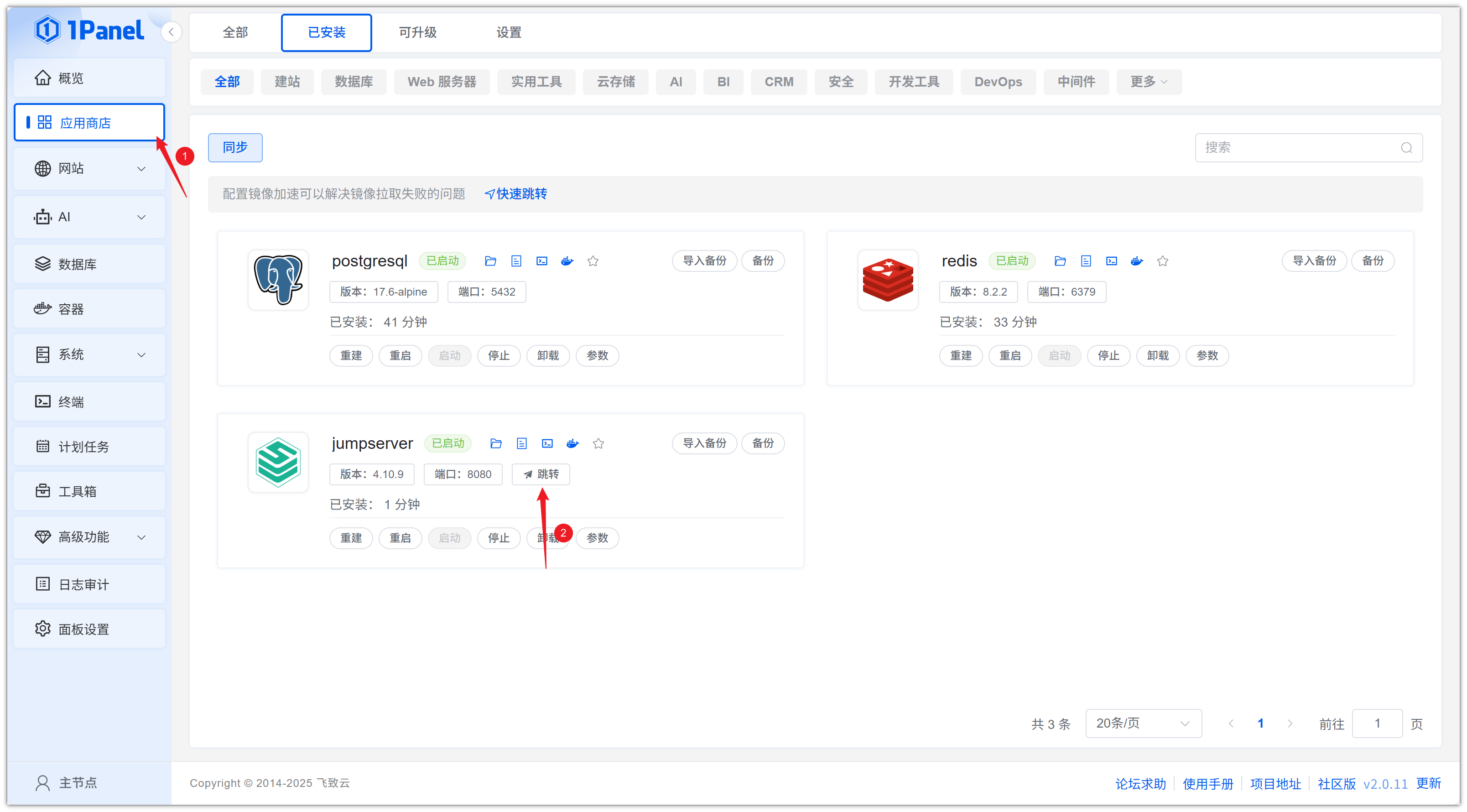Star the jumpserver app
The width and height of the screenshot is (1467, 812).
[598, 443]
